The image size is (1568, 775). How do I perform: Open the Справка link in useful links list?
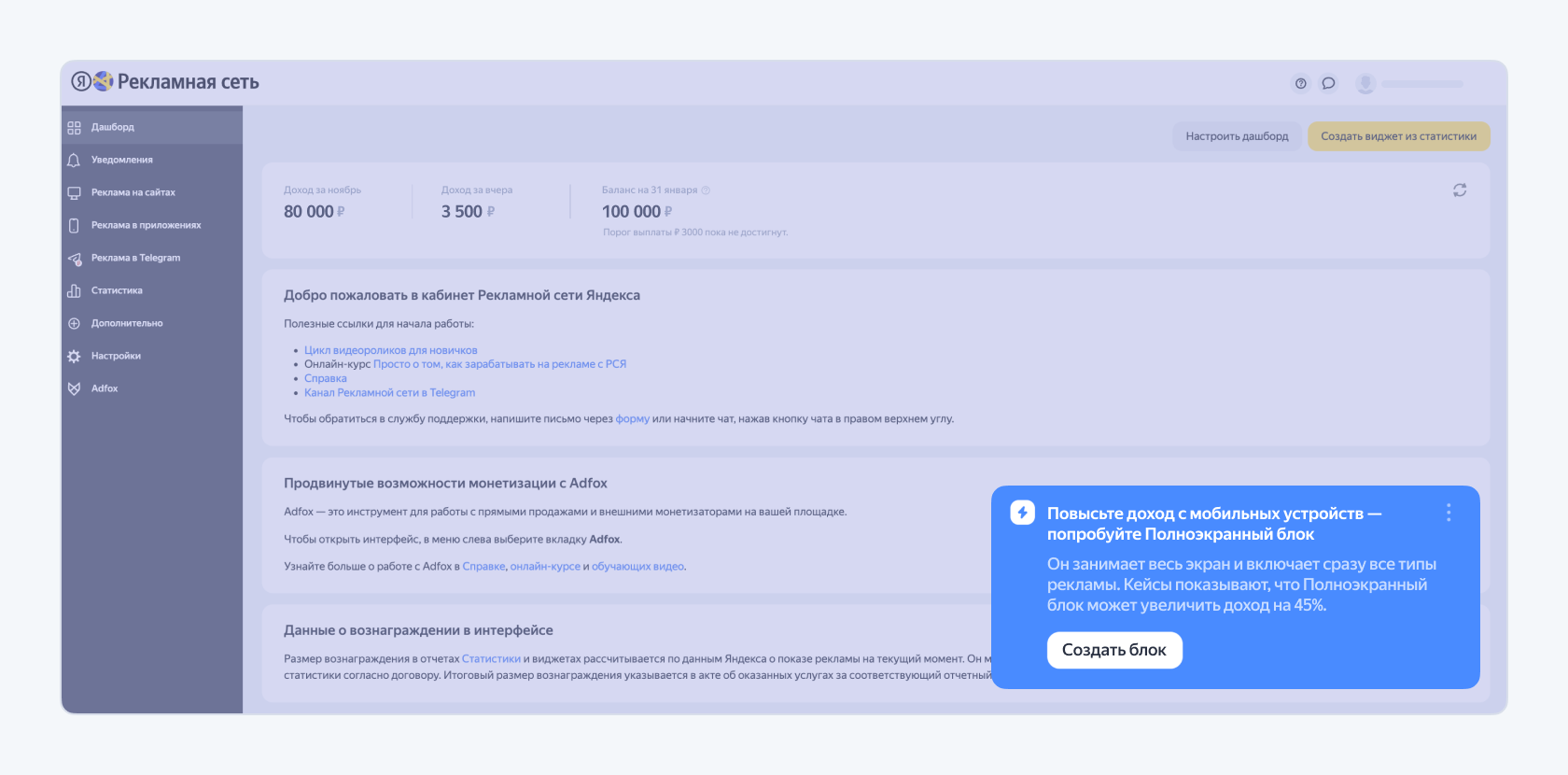pyautogui.click(x=326, y=378)
